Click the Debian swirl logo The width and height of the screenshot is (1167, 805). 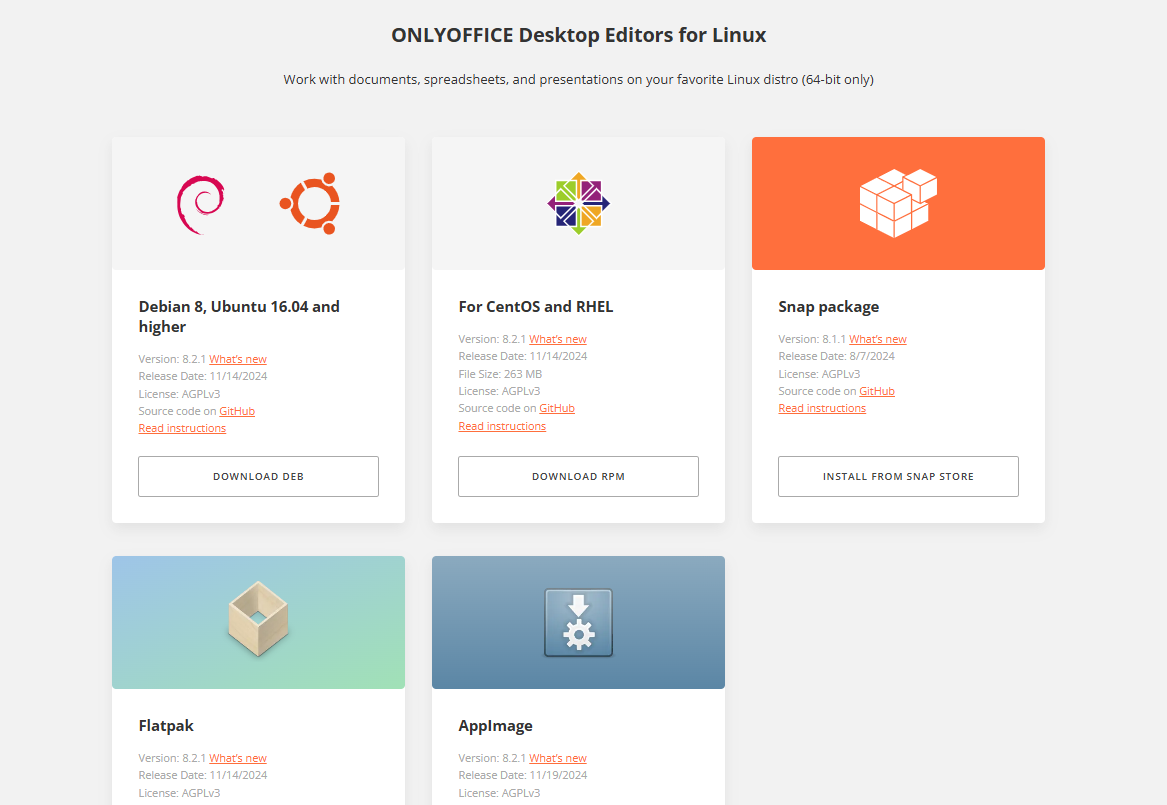click(200, 205)
